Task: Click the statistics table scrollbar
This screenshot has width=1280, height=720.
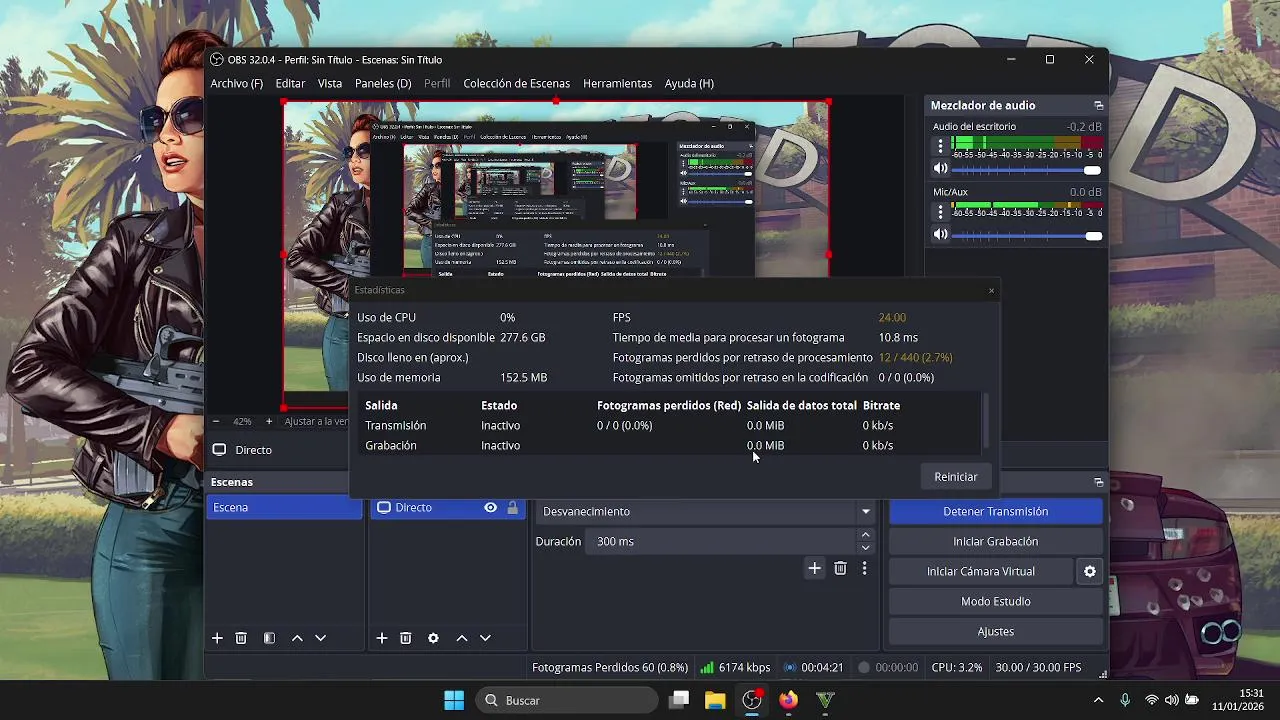Action: [986, 421]
